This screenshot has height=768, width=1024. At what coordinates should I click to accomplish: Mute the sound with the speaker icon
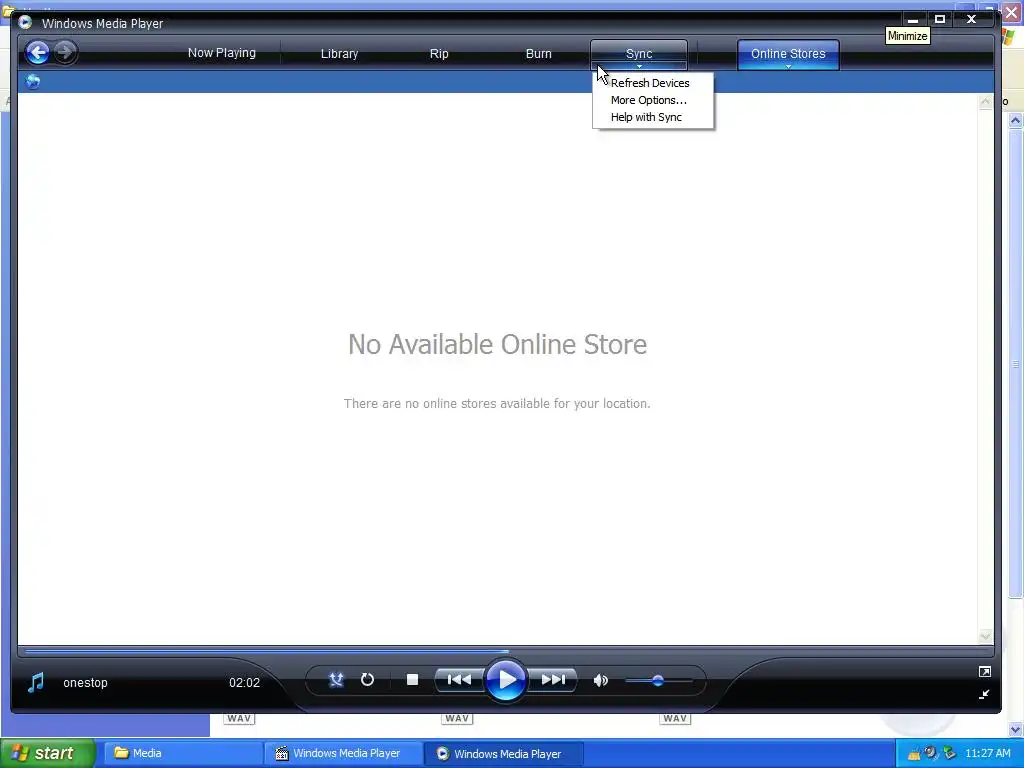point(600,680)
